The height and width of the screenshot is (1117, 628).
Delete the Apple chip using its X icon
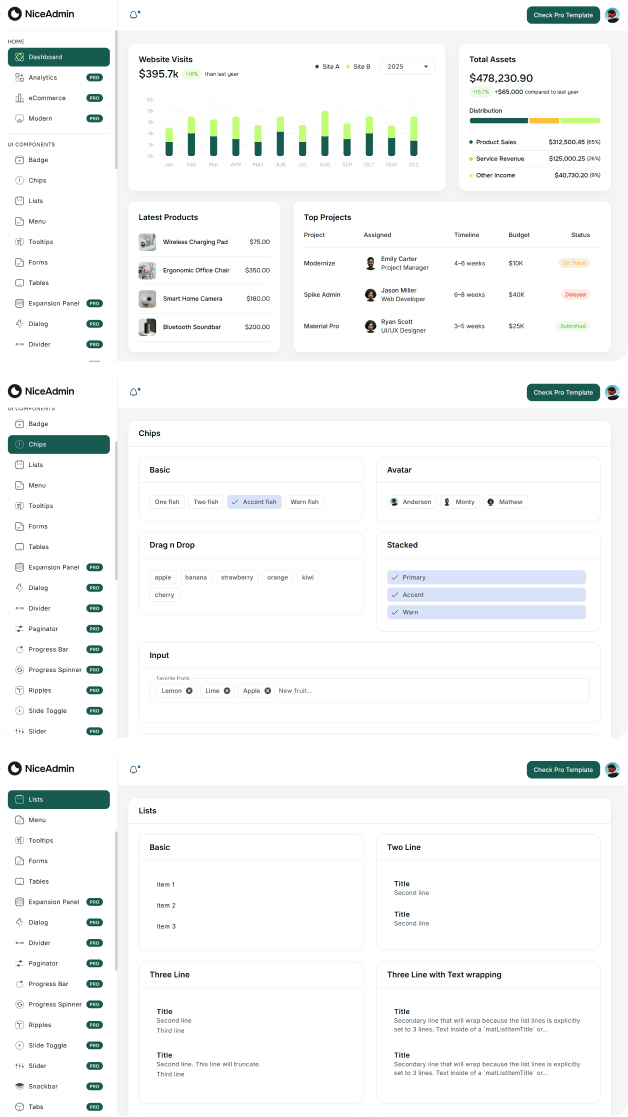click(x=268, y=690)
